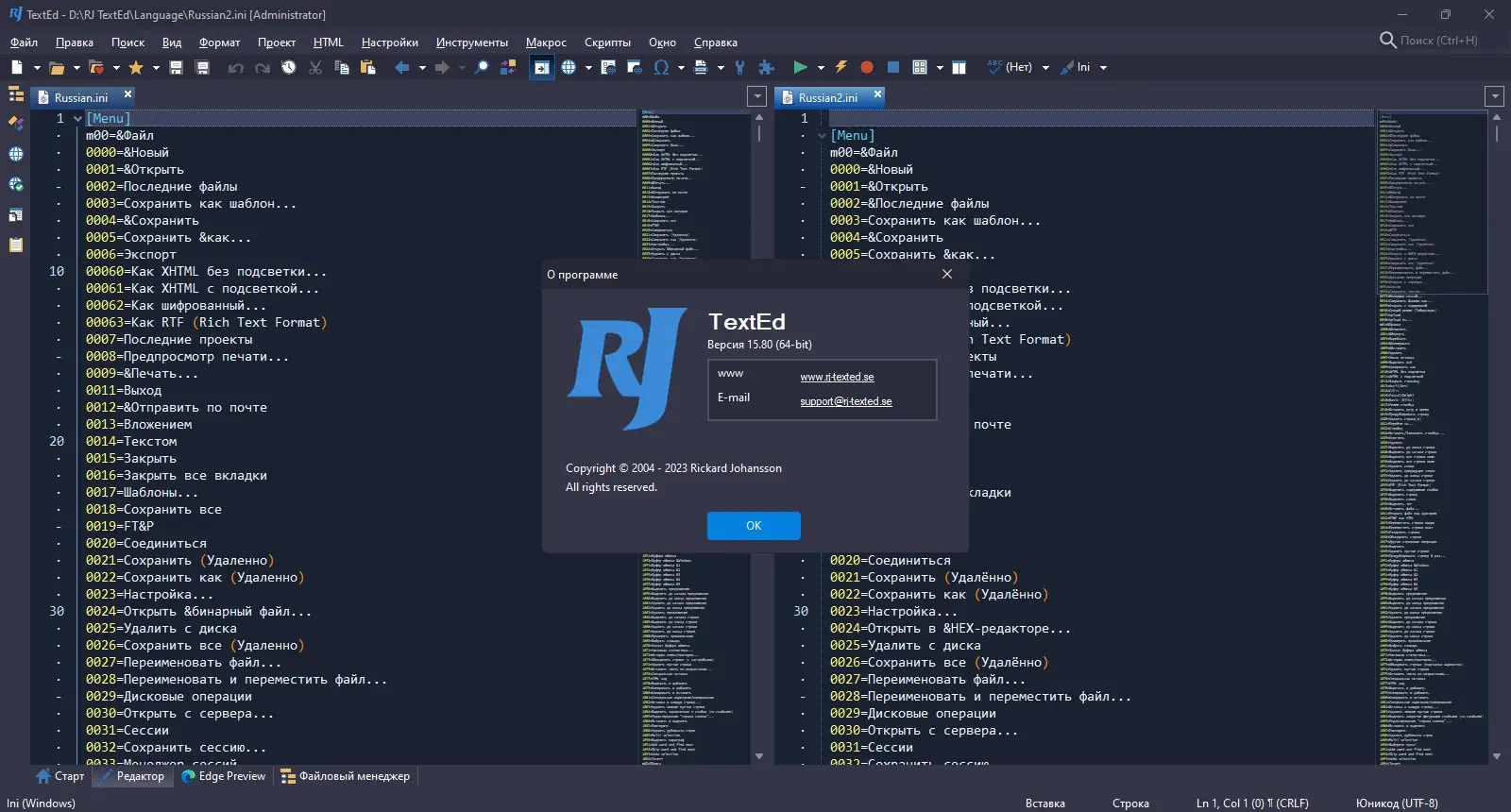
Task: Click the Omega special characters icon
Action: click(661, 67)
